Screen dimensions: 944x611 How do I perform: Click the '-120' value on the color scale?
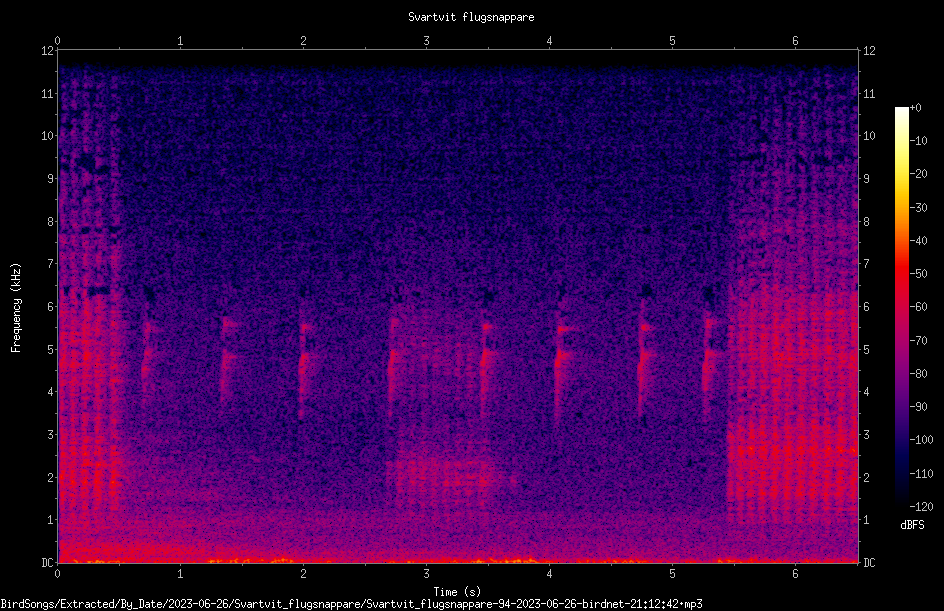pos(921,507)
